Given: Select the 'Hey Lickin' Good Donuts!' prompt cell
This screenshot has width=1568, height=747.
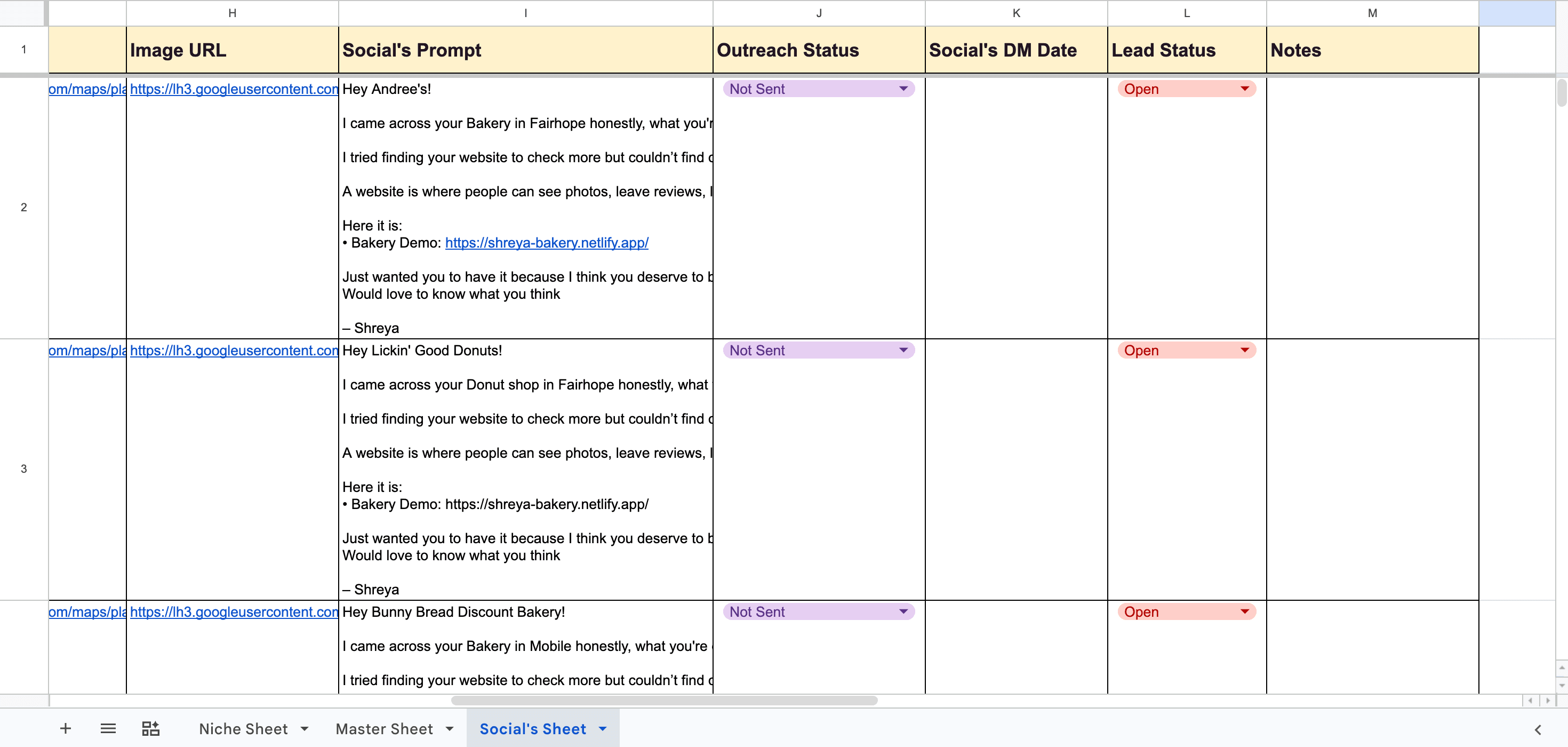Looking at the screenshot, I should click(525, 469).
